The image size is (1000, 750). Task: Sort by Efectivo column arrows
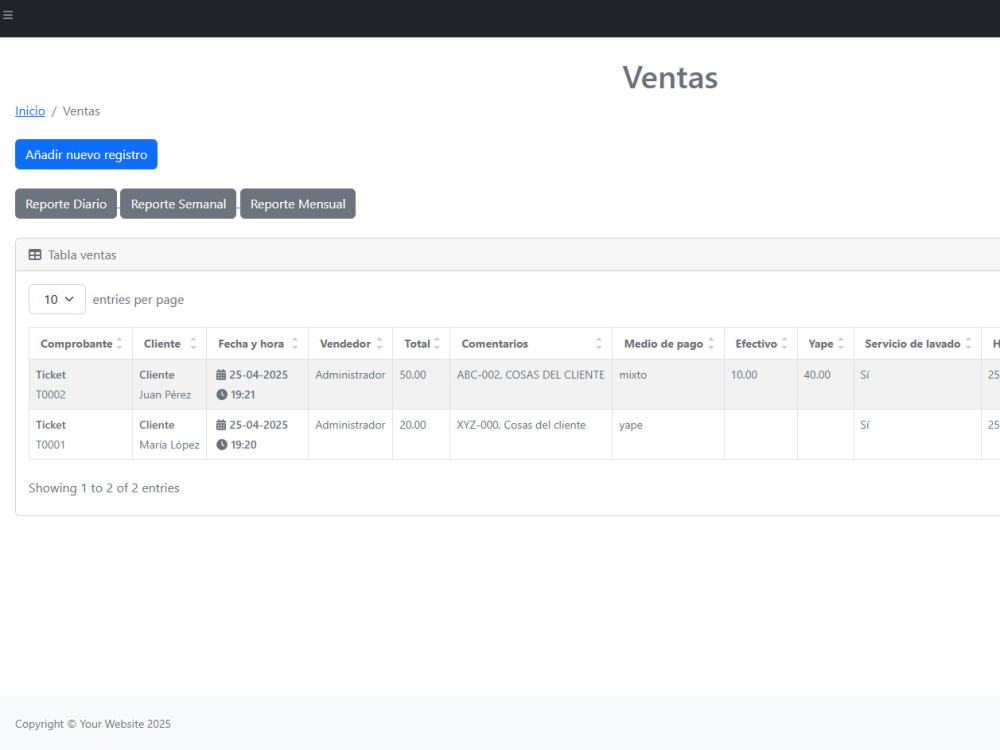click(x=784, y=344)
